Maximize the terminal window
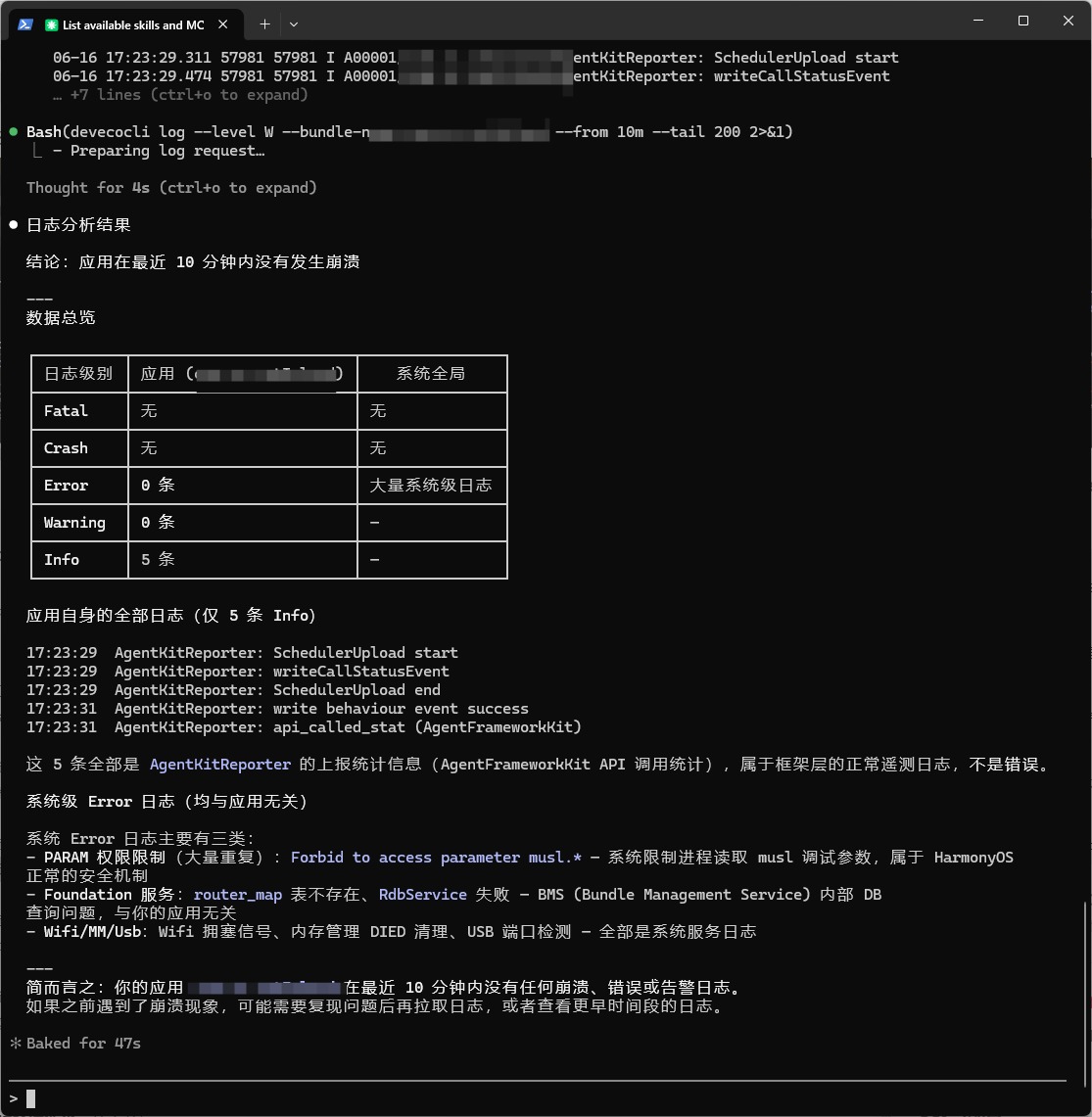 coord(1022,21)
